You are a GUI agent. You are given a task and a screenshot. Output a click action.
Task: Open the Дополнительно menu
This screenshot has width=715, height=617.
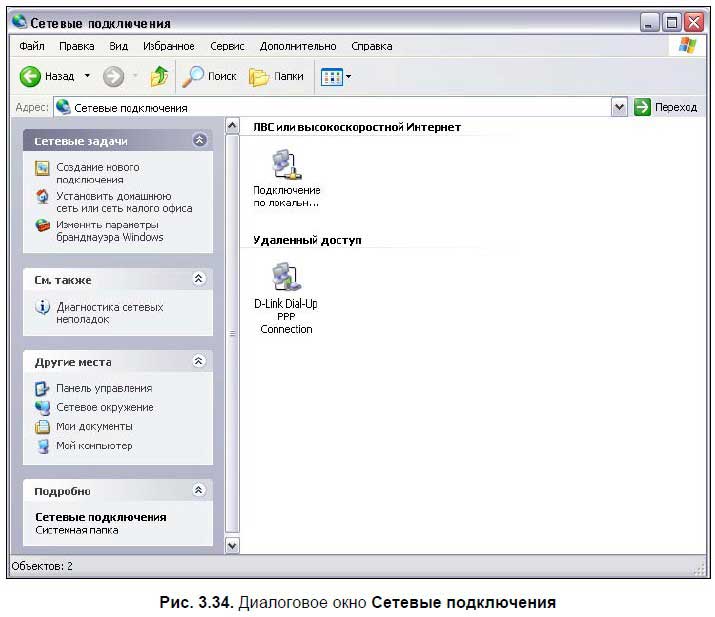pos(298,46)
